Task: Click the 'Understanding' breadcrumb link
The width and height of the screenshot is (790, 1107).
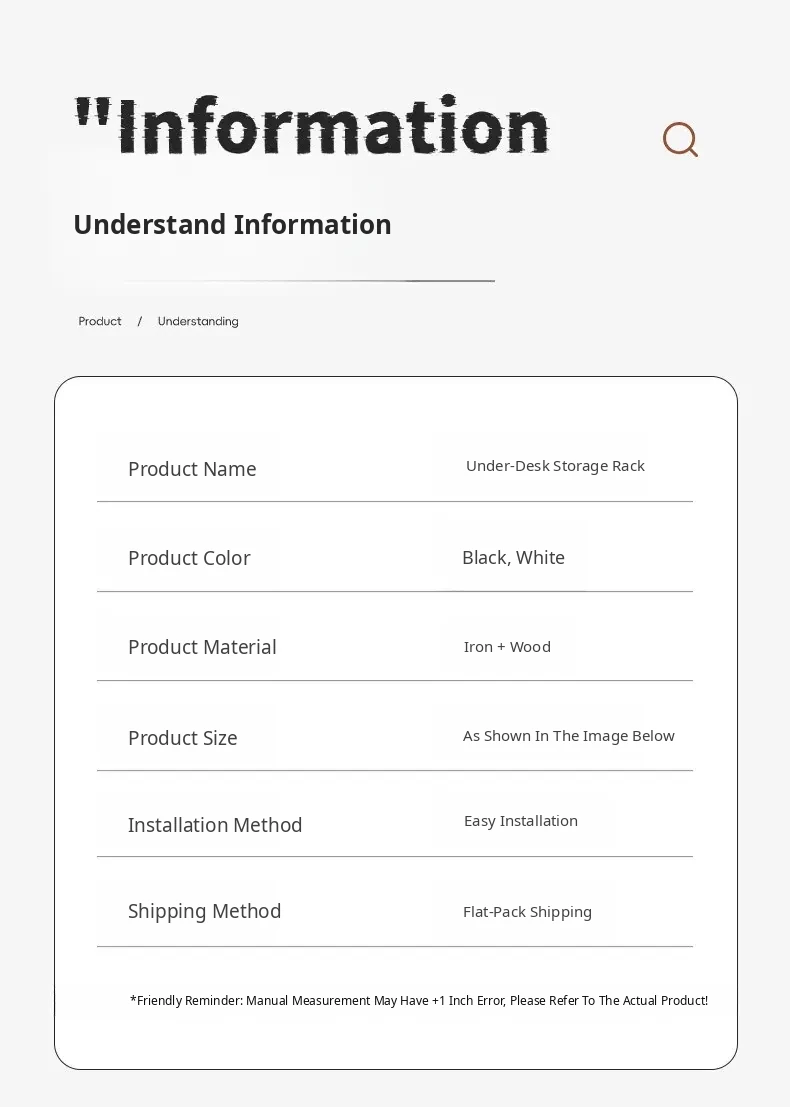Action: (198, 321)
